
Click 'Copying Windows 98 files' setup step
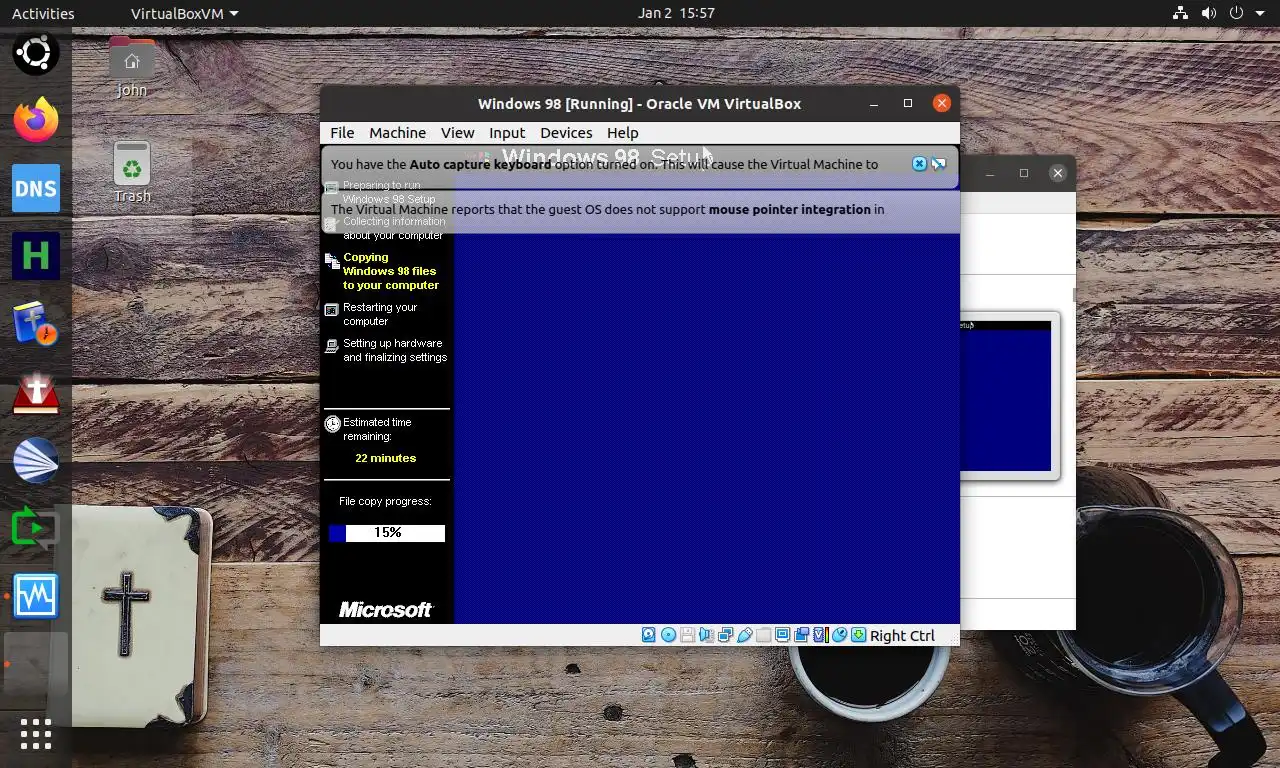coord(390,271)
